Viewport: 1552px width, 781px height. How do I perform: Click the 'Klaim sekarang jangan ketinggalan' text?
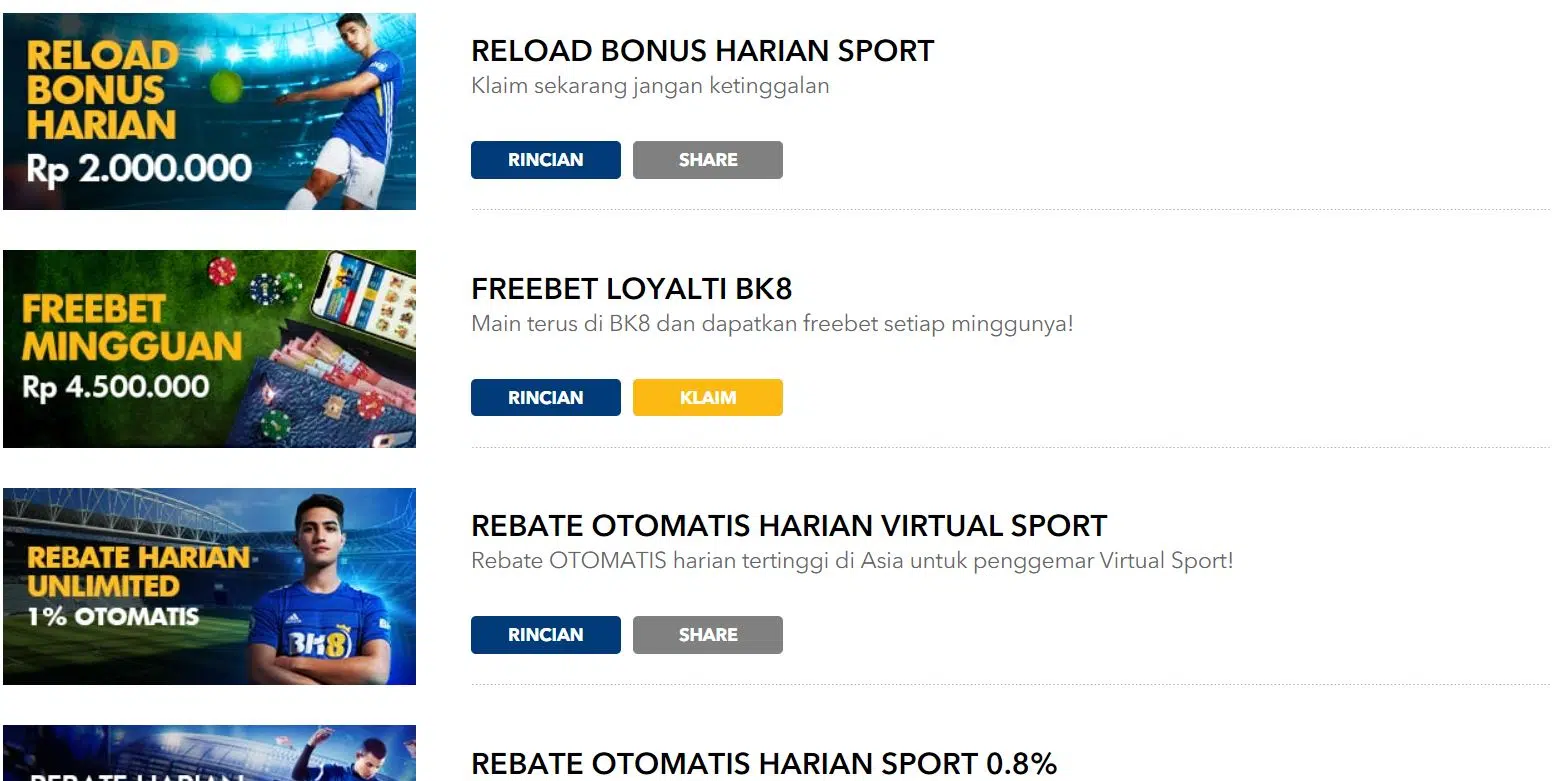[x=650, y=86]
